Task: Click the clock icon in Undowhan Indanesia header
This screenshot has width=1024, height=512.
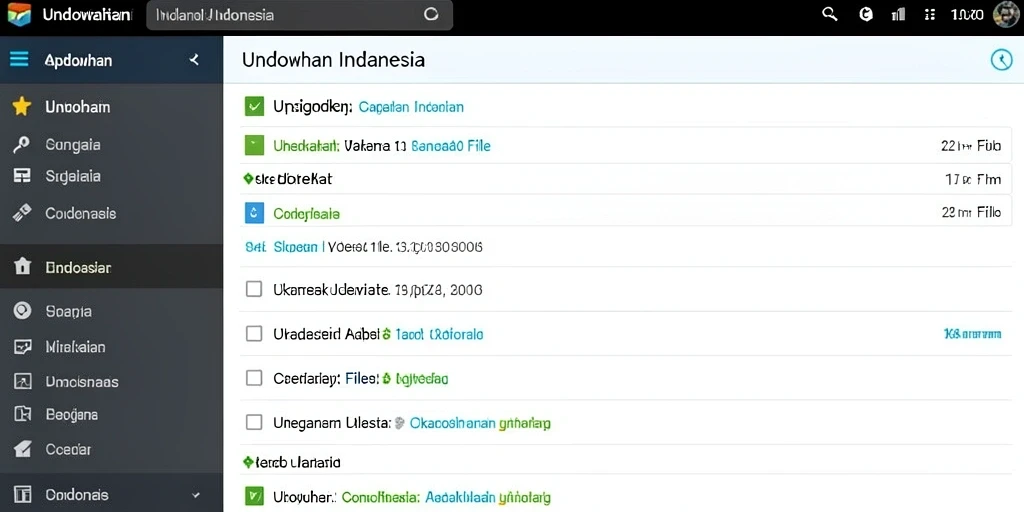Action: tap(1001, 60)
